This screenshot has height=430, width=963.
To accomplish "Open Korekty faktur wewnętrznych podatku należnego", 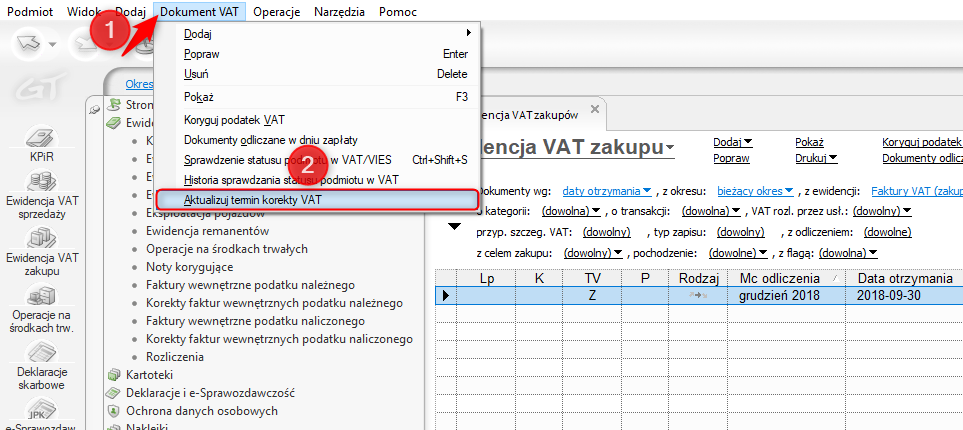I will (275, 303).
